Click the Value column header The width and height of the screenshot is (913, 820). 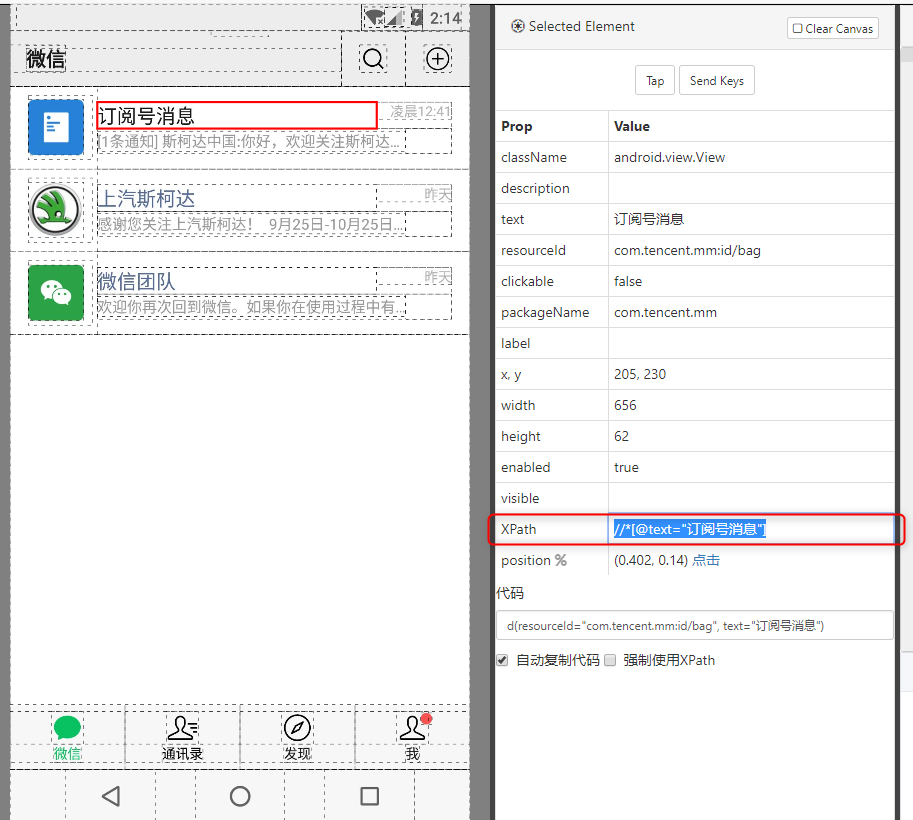point(632,126)
